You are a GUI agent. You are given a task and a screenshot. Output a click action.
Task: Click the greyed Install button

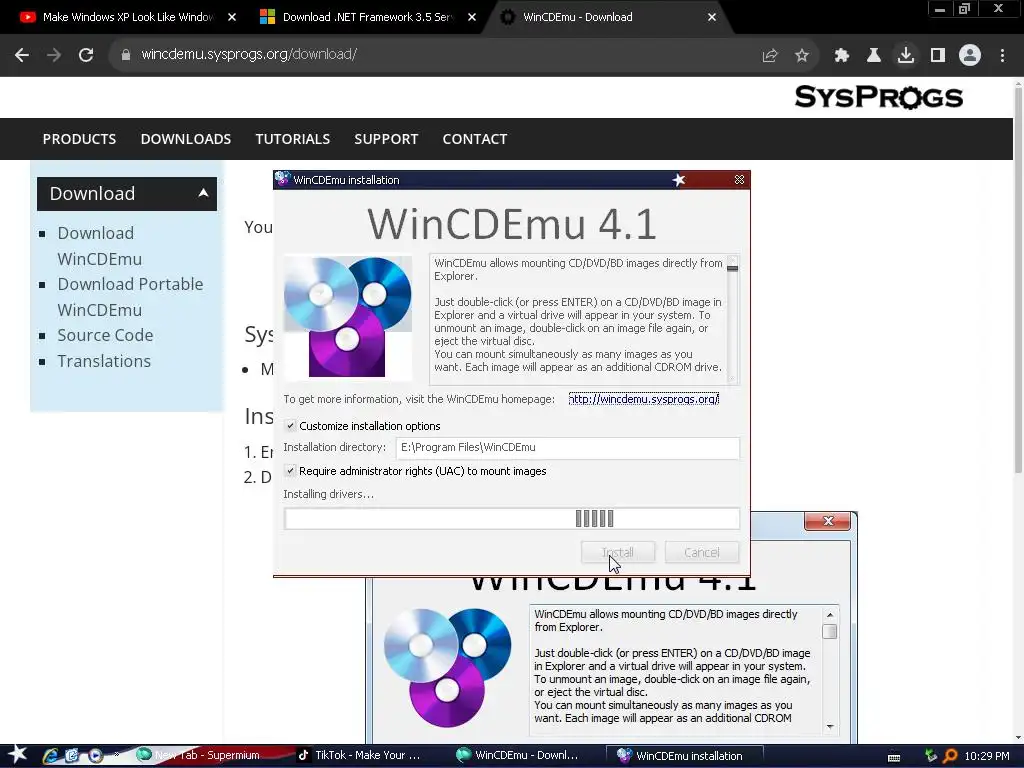(618, 552)
